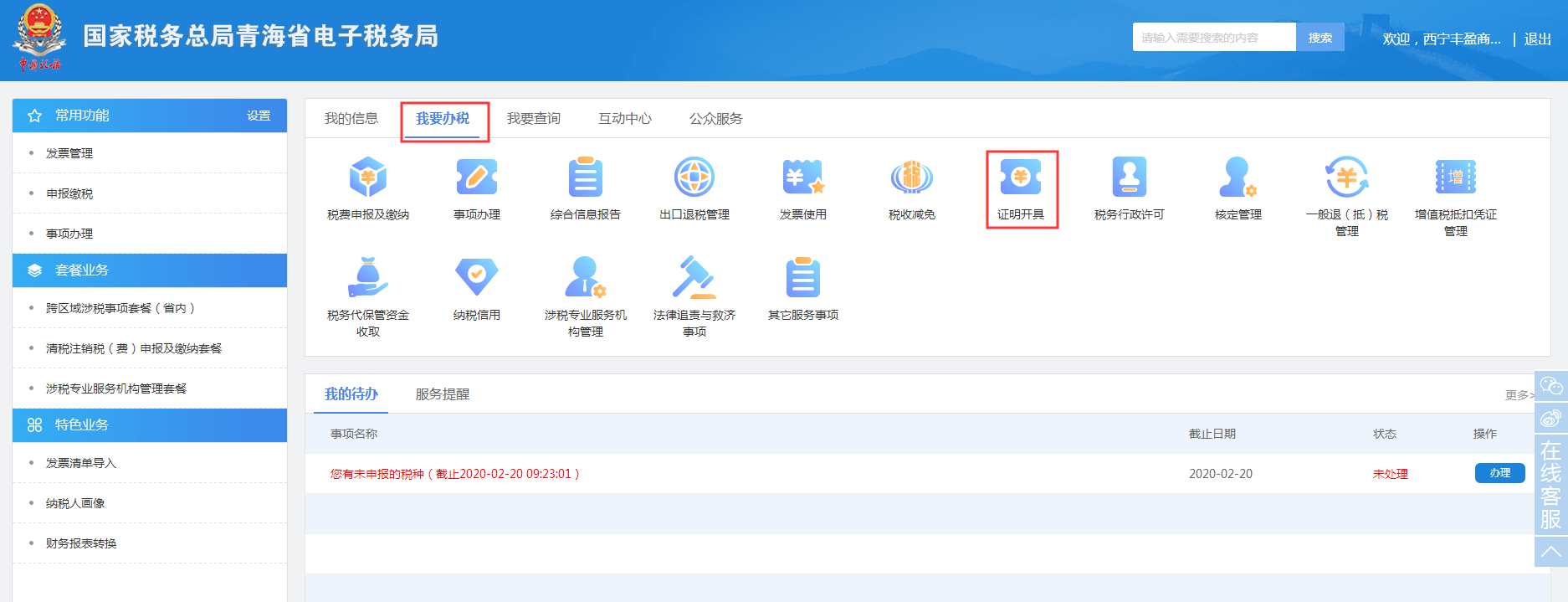
Task: Open 其它服务事项 icon
Action: point(803,278)
